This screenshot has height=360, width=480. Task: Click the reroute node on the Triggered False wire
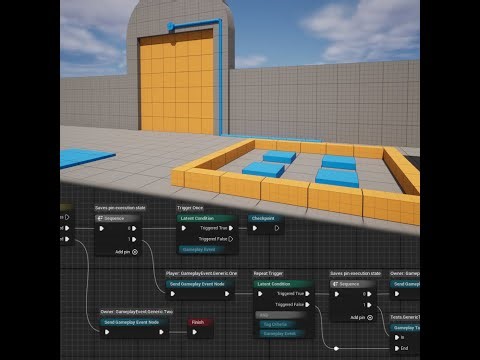point(336,348)
